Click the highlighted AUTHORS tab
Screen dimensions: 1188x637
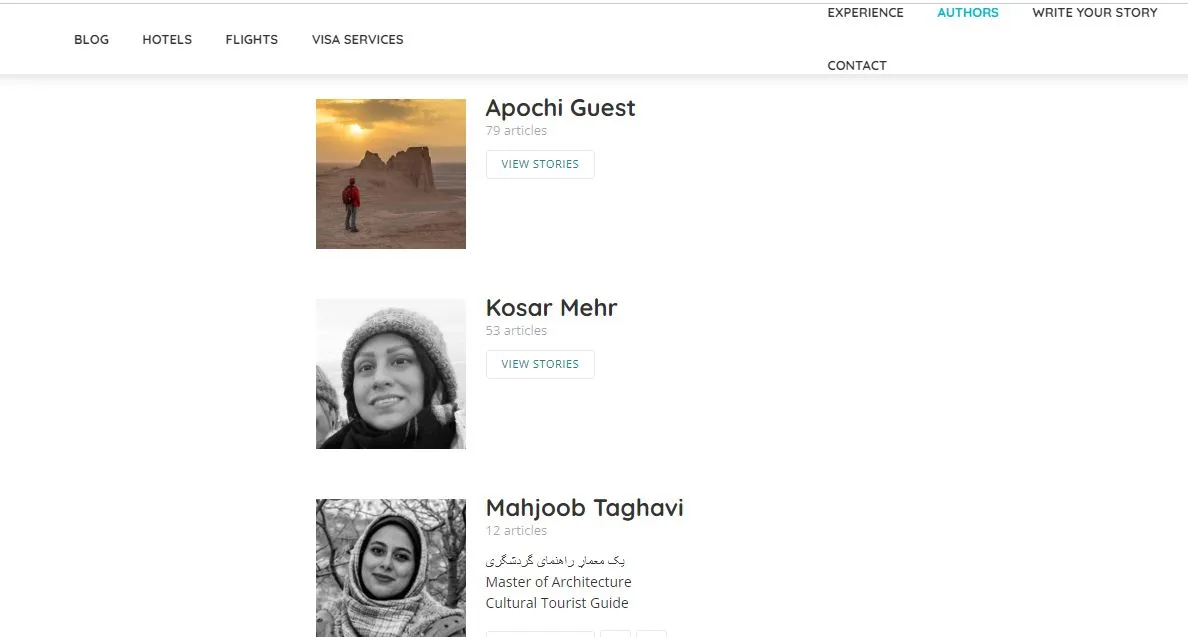click(968, 13)
